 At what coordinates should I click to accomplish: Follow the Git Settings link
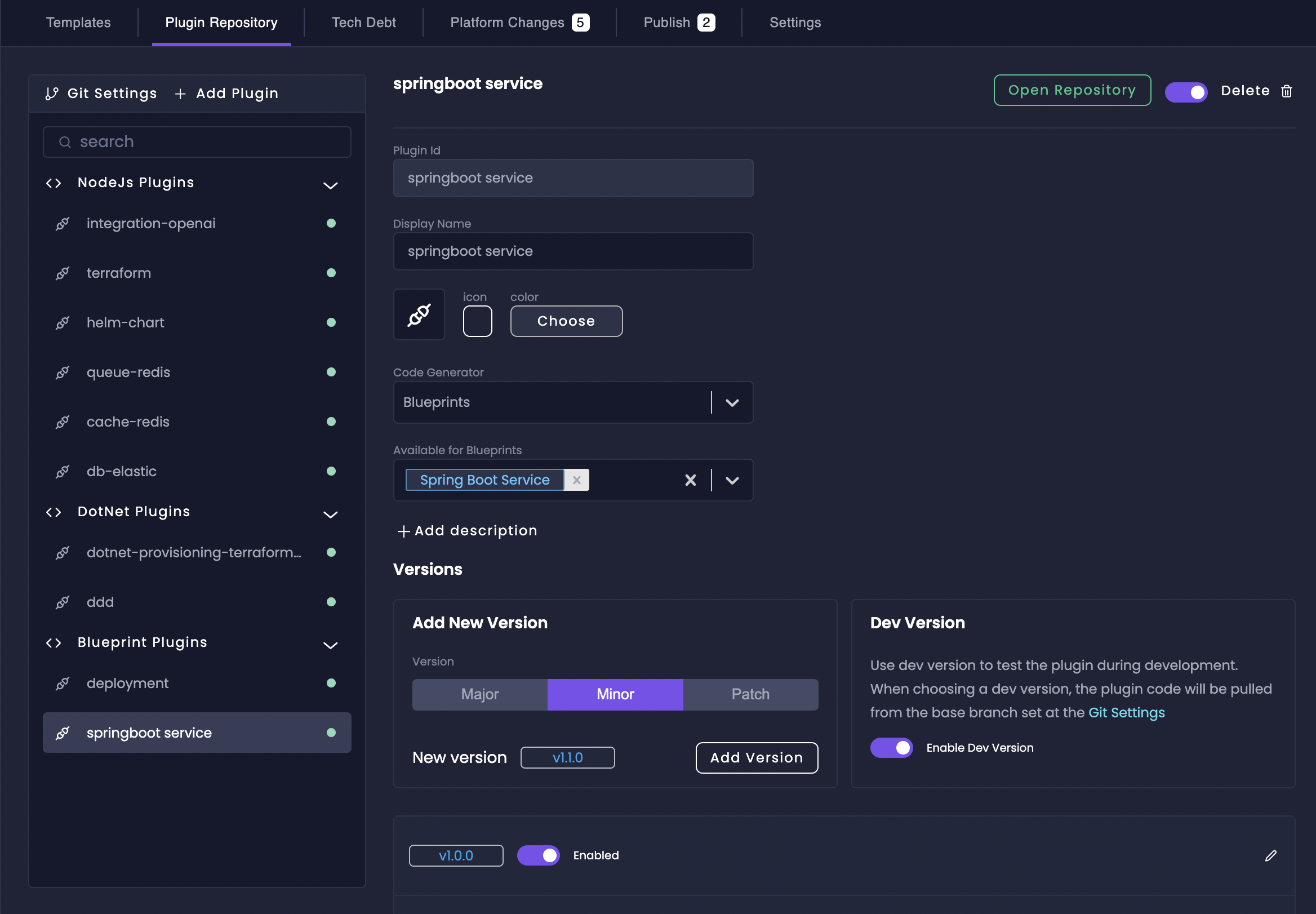pyautogui.click(x=1126, y=712)
